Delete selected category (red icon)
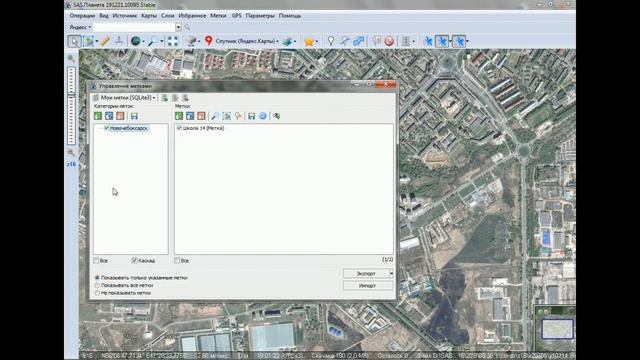Image resolution: width=640 pixels, height=360 pixels. pyautogui.click(x=120, y=116)
